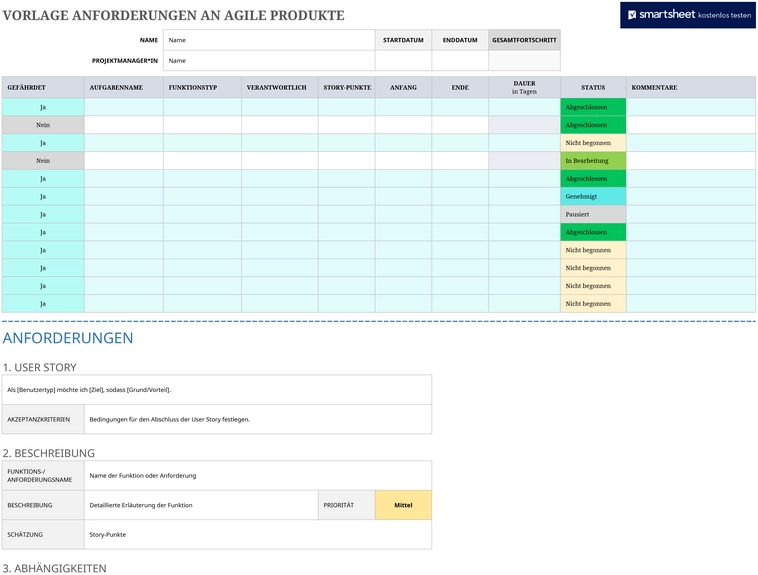
Task: Click Nein in the In Bearbeitung row
Action: coord(43,161)
